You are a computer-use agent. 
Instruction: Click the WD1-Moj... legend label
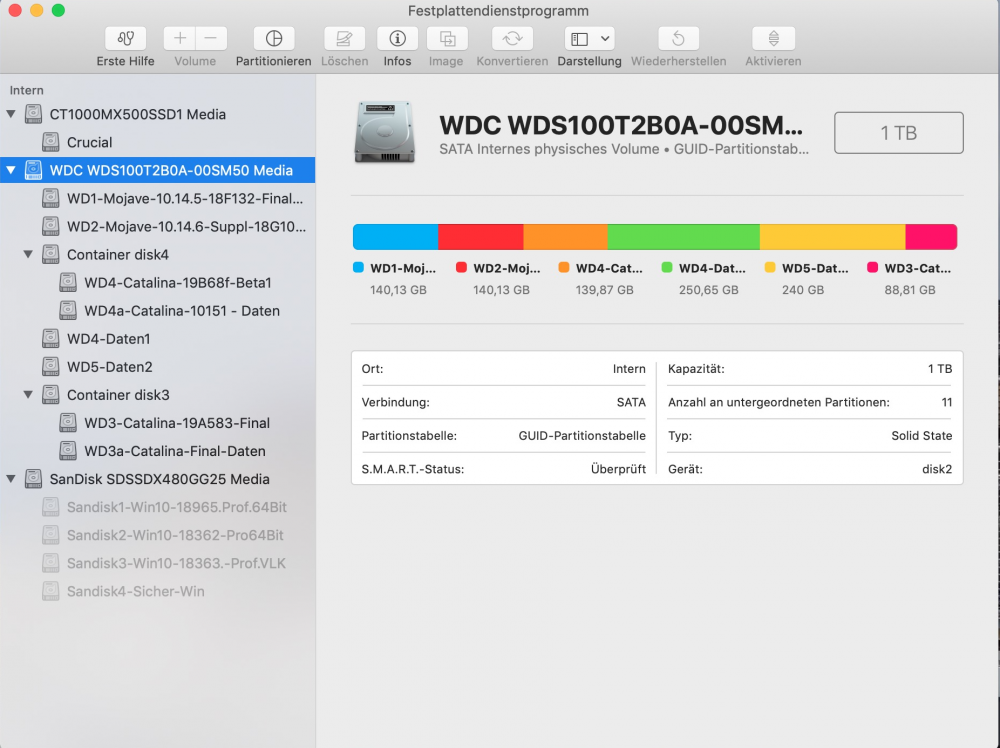pos(403,268)
